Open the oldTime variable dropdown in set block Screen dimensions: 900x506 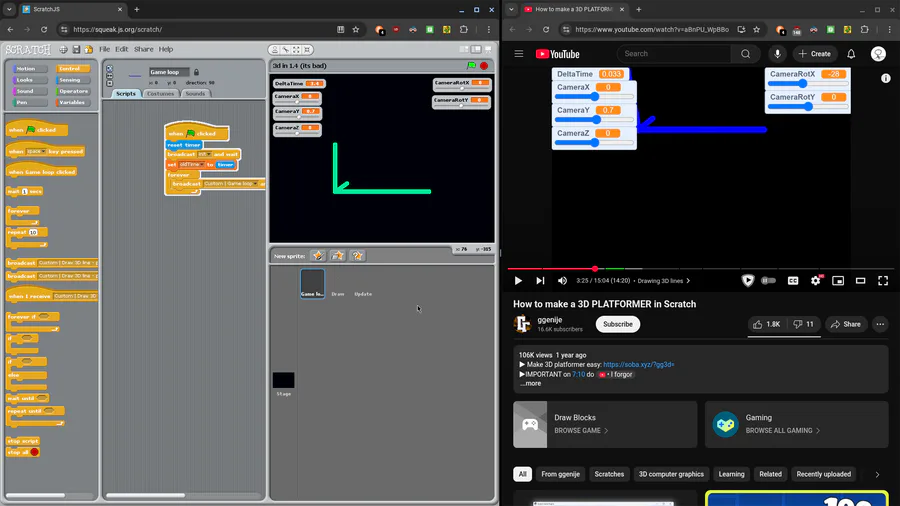(x=192, y=165)
